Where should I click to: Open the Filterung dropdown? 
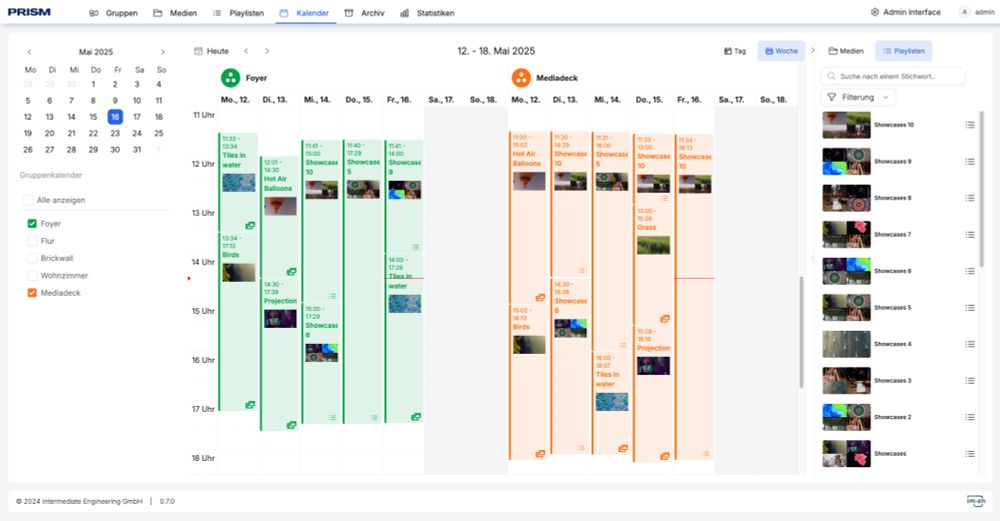click(x=858, y=98)
